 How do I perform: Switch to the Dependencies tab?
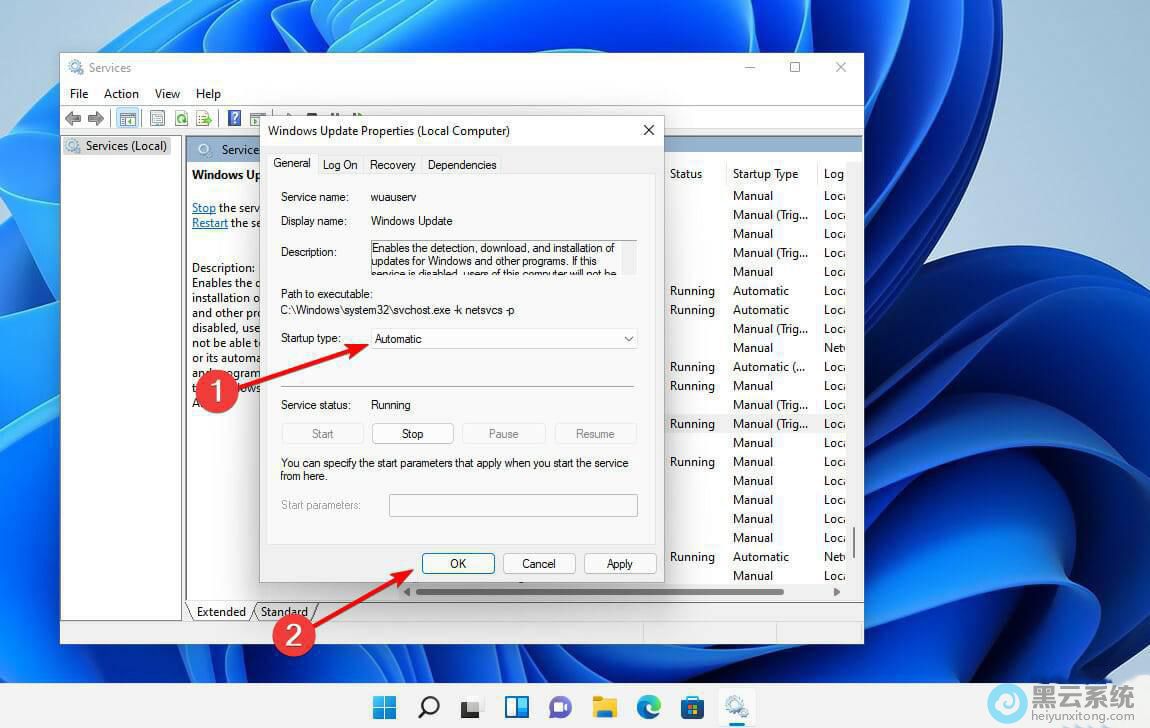click(x=461, y=165)
